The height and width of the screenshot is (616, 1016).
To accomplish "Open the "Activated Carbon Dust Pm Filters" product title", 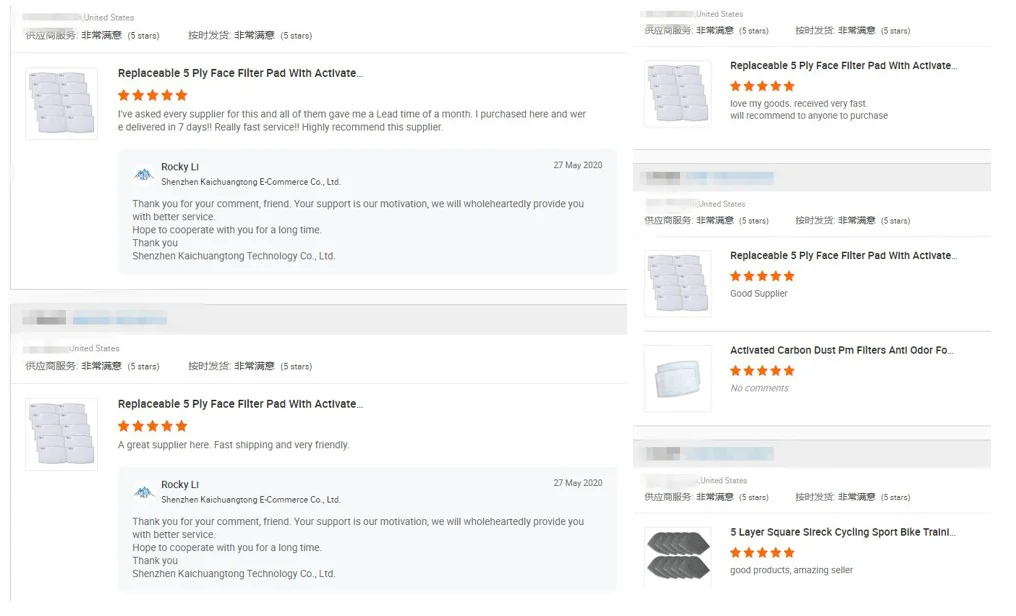I will [x=841, y=351].
